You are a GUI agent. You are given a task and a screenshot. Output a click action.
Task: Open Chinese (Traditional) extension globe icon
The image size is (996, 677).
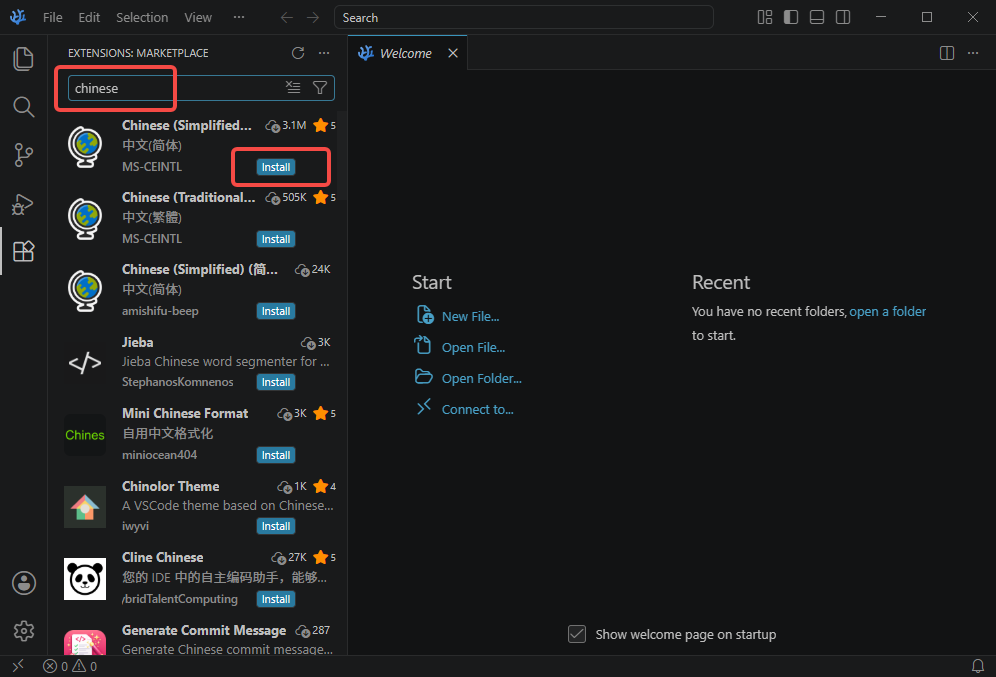point(85,218)
